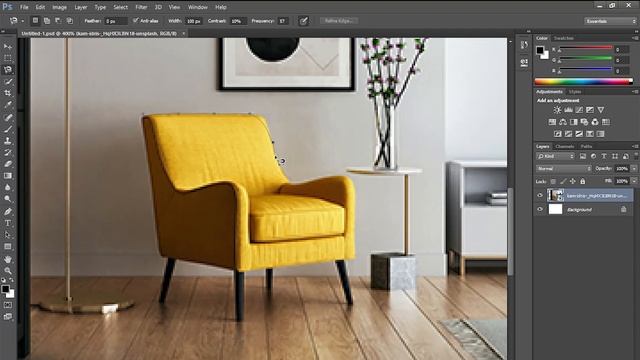Open the Color panel options menu

[635, 38]
